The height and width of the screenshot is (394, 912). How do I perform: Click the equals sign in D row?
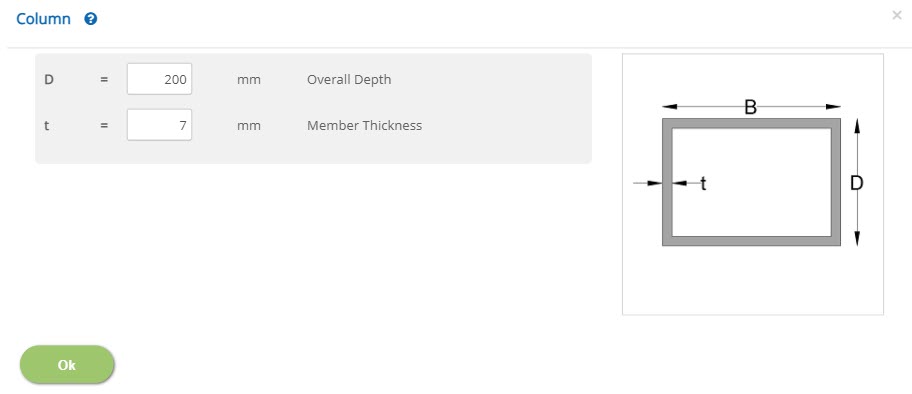(104, 79)
